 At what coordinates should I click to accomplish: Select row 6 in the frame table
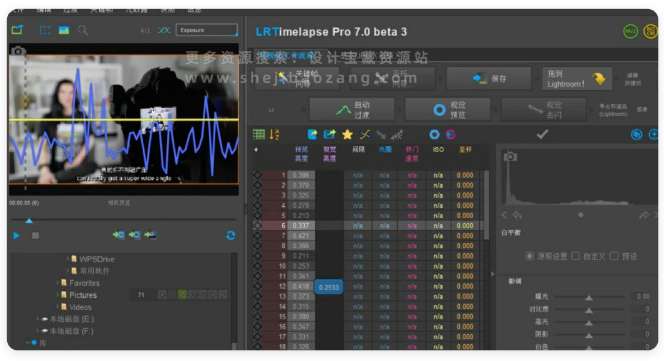point(368,225)
